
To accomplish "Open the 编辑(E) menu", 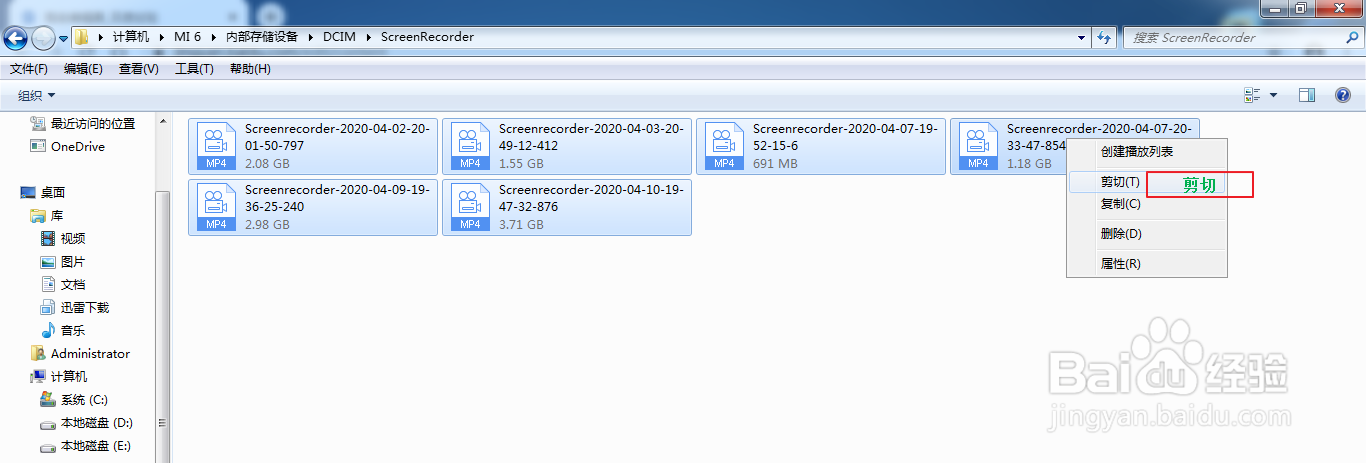I will click(83, 69).
